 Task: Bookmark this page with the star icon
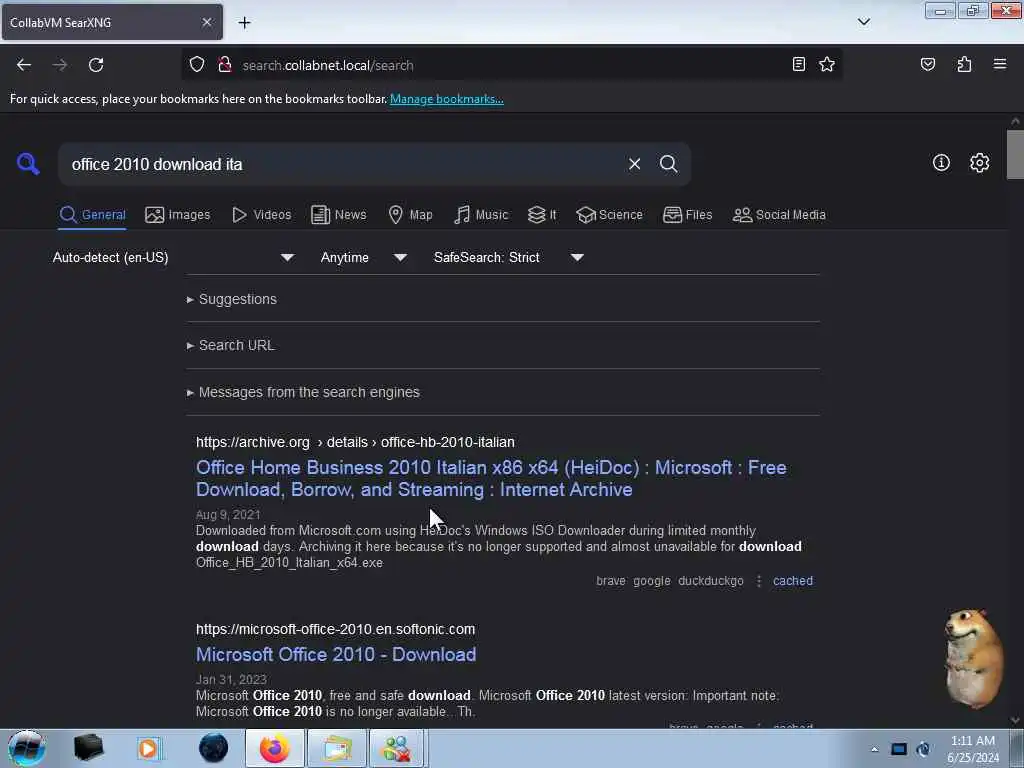point(827,64)
